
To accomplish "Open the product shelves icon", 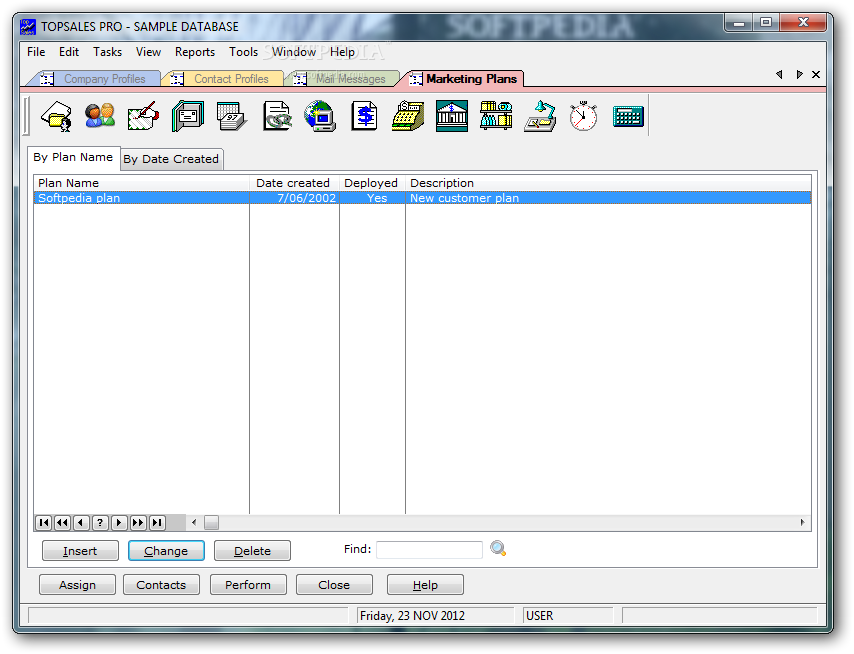I will point(496,116).
